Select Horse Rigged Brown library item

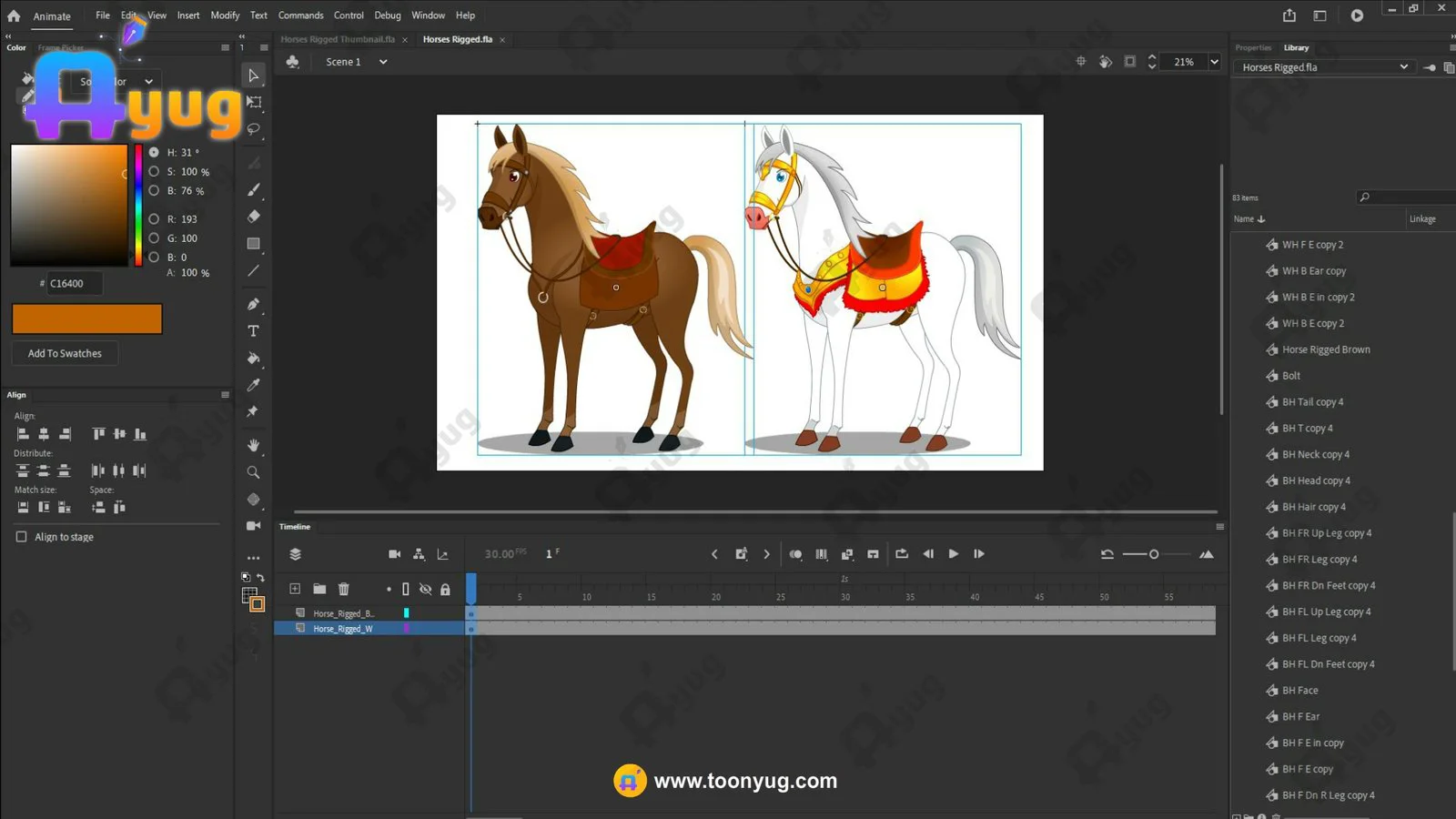(1325, 349)
